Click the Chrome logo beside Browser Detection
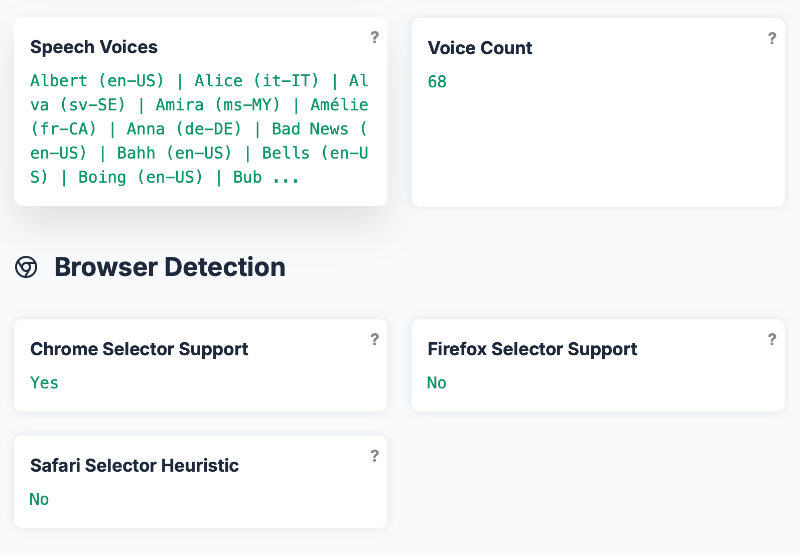 pyautogui.click(x=26, y=267)
